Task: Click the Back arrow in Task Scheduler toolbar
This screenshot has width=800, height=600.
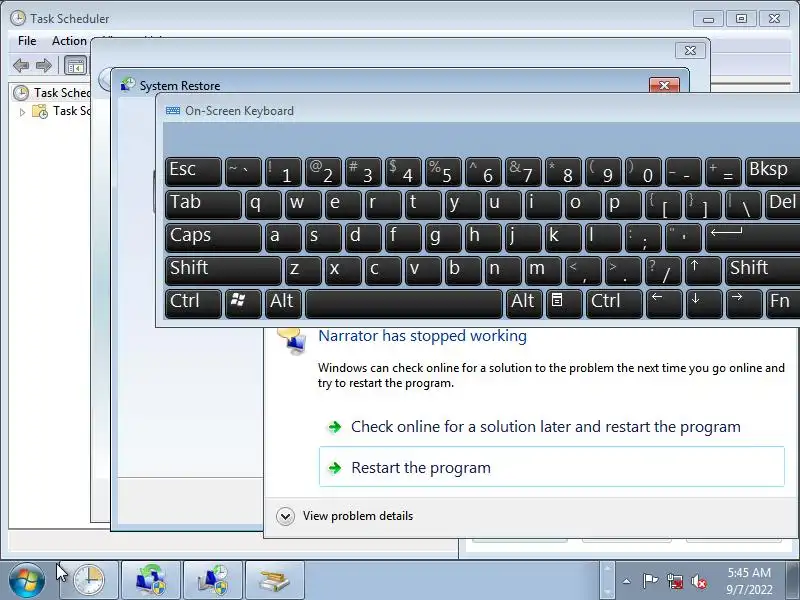Action: click(21, 65)
